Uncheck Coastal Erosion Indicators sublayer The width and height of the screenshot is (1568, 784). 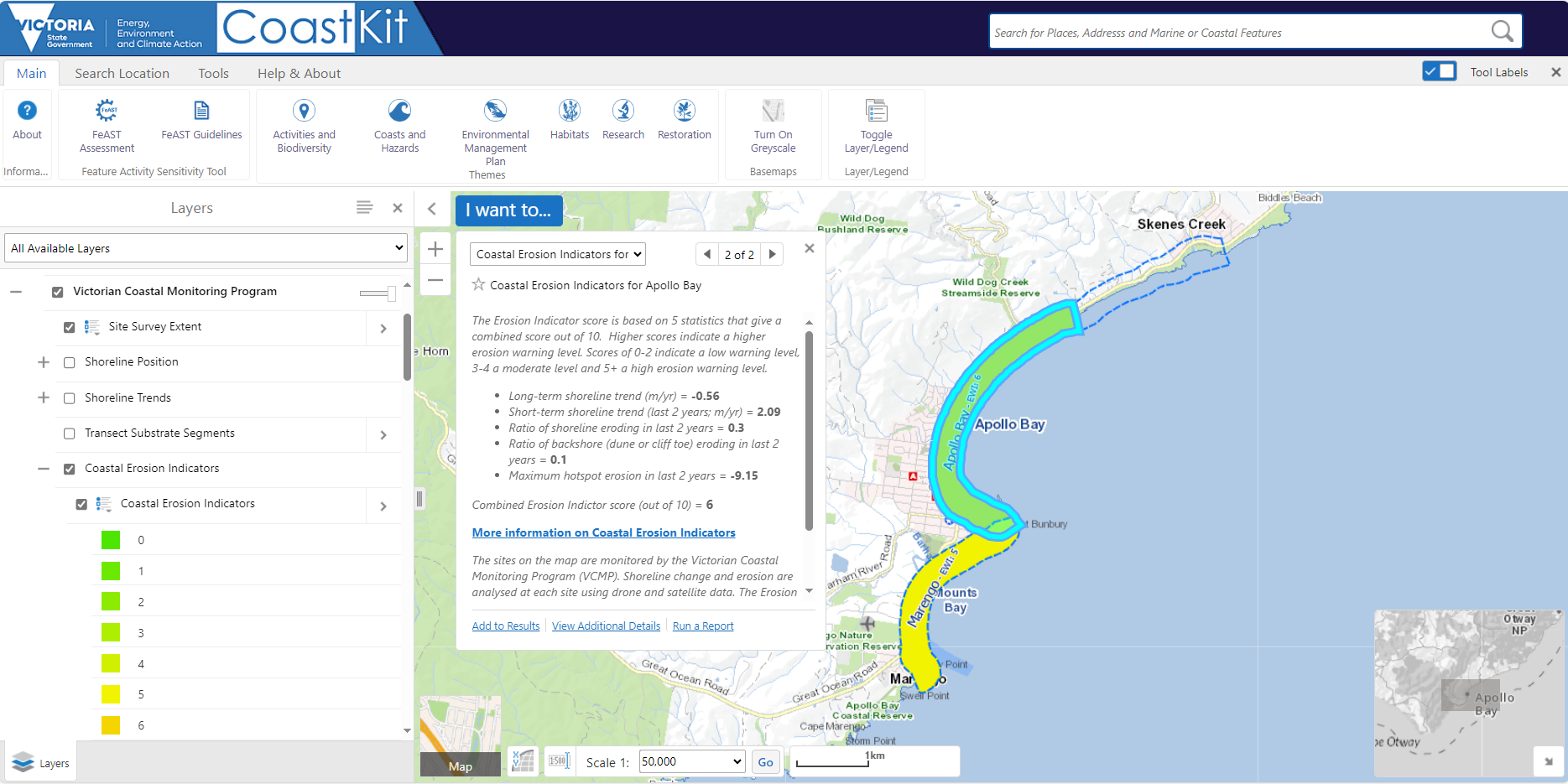(81, 504)
